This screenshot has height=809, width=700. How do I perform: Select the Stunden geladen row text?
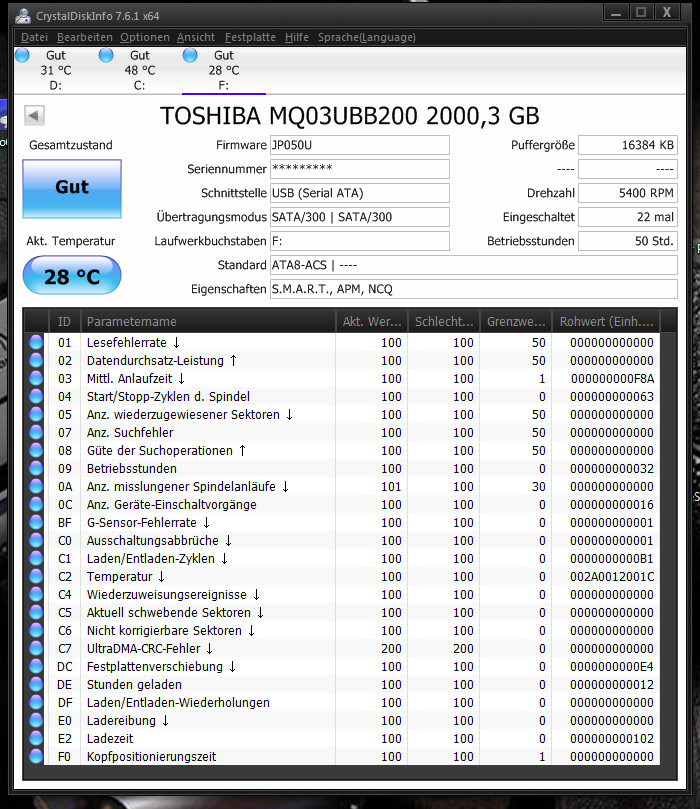tap(134, 685)
